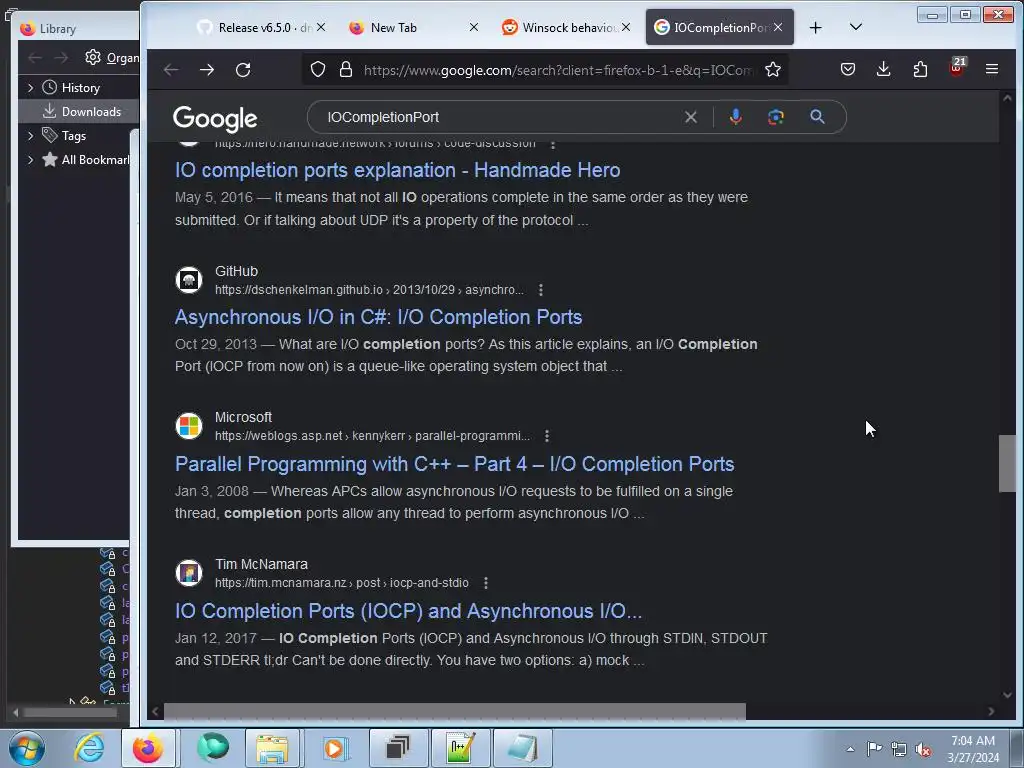Open media player taskbar icon
1024x768 pixels.
tap(334, 748)
